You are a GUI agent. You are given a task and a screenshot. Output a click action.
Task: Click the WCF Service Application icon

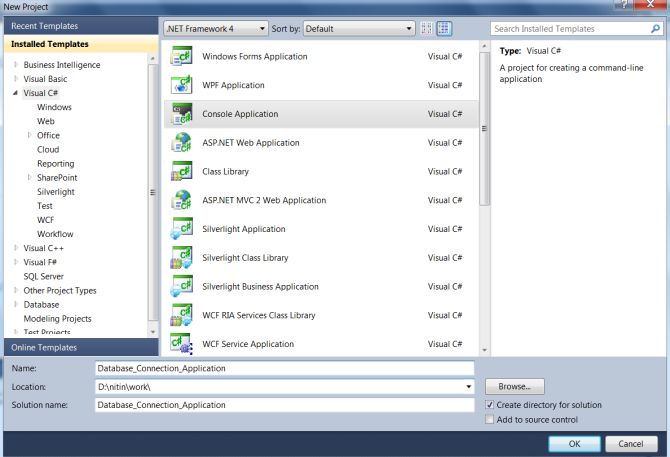[181, 344]
